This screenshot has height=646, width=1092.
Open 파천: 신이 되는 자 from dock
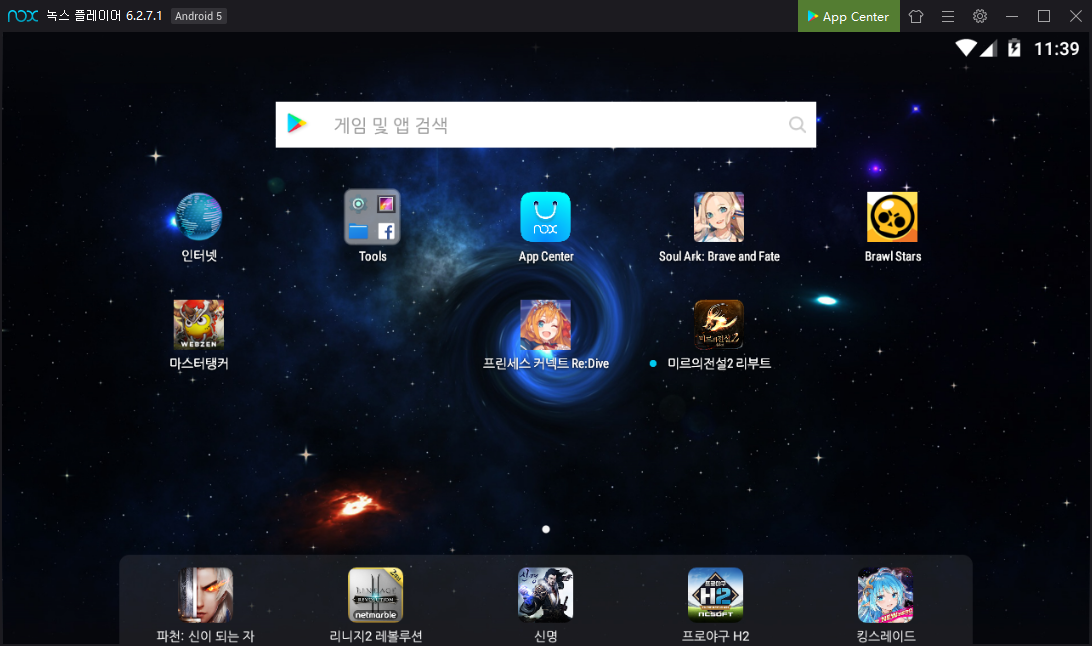pos(205,594)
